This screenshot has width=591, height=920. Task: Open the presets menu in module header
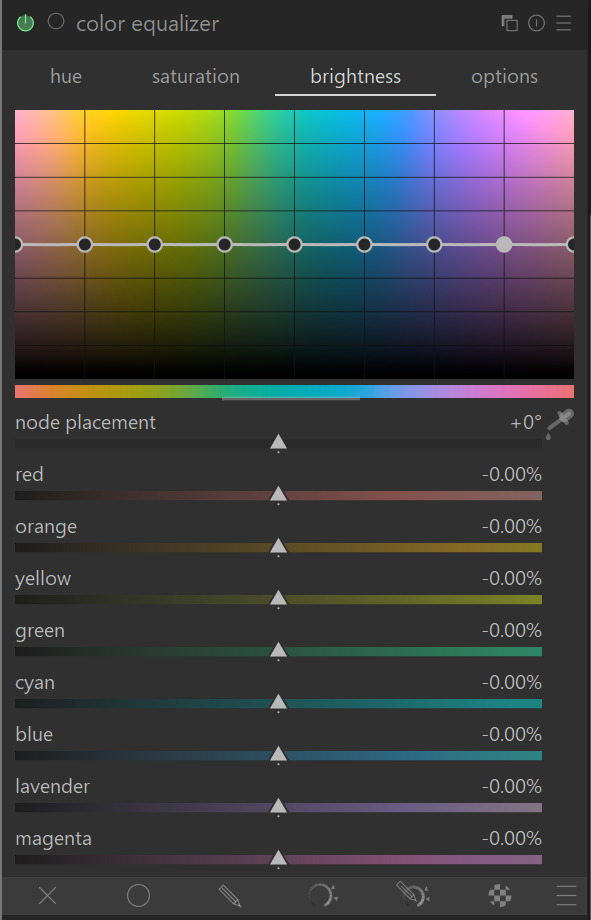tap(563, 23)
